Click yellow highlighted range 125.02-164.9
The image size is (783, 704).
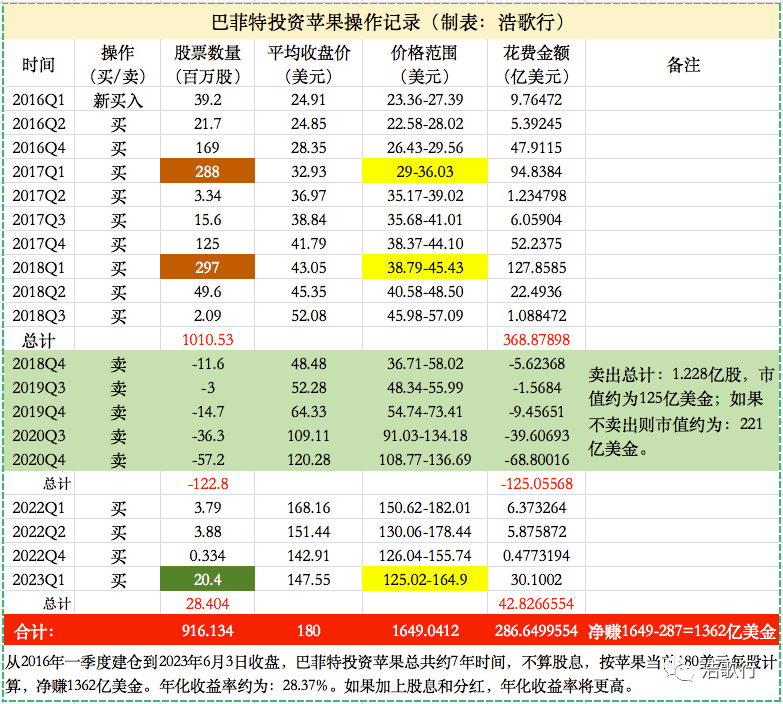pyautogui.click(x=425, y=579)
